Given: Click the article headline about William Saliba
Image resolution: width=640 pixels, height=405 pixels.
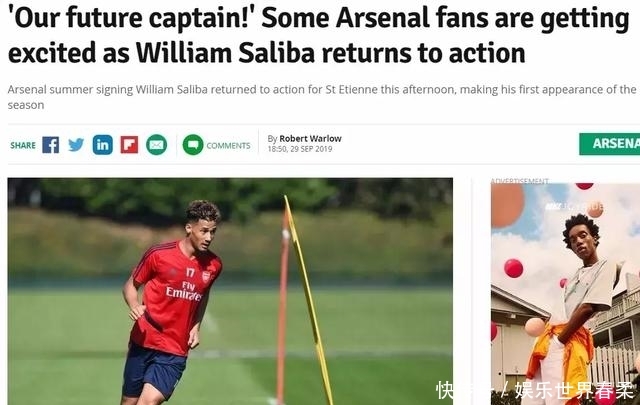Looking at the screenshot, I should 318,35.
